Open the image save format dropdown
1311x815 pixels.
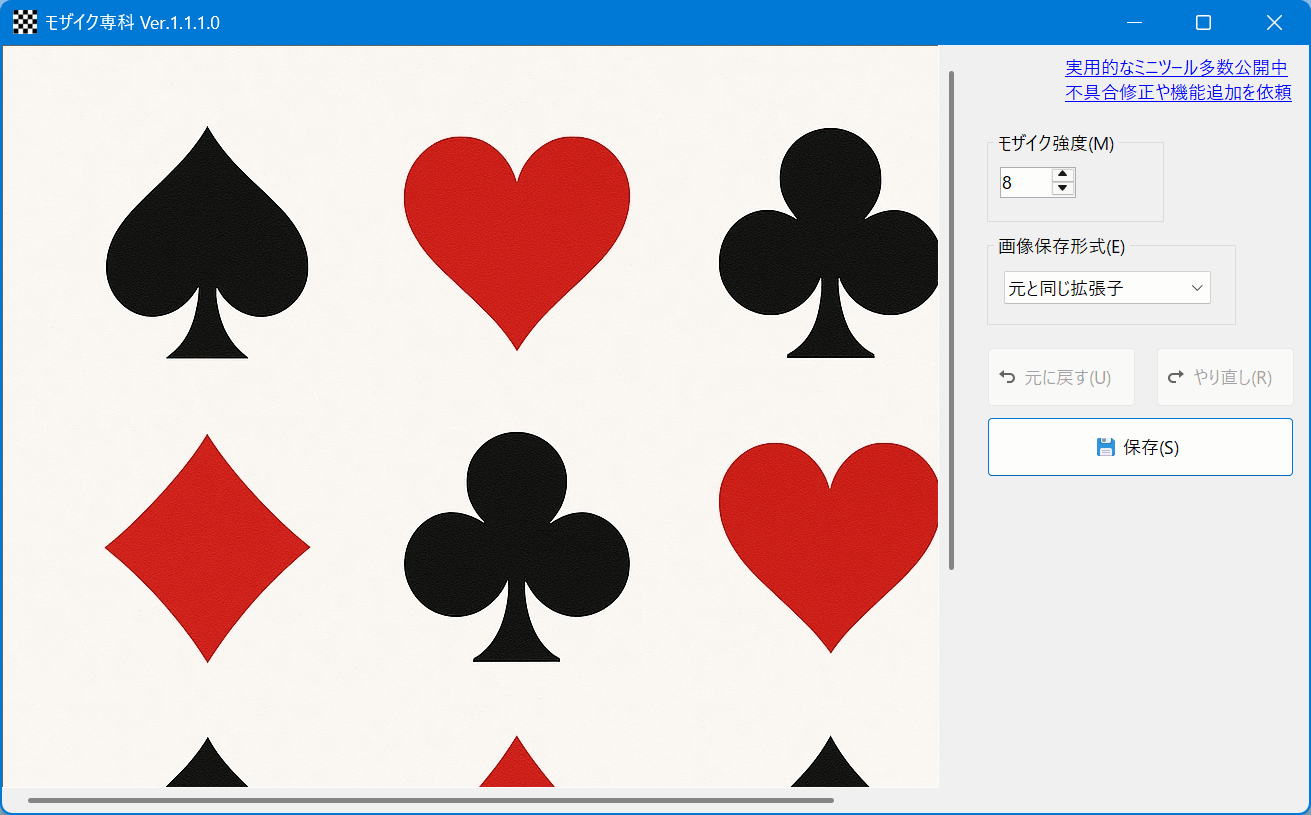click(1107, 288)
